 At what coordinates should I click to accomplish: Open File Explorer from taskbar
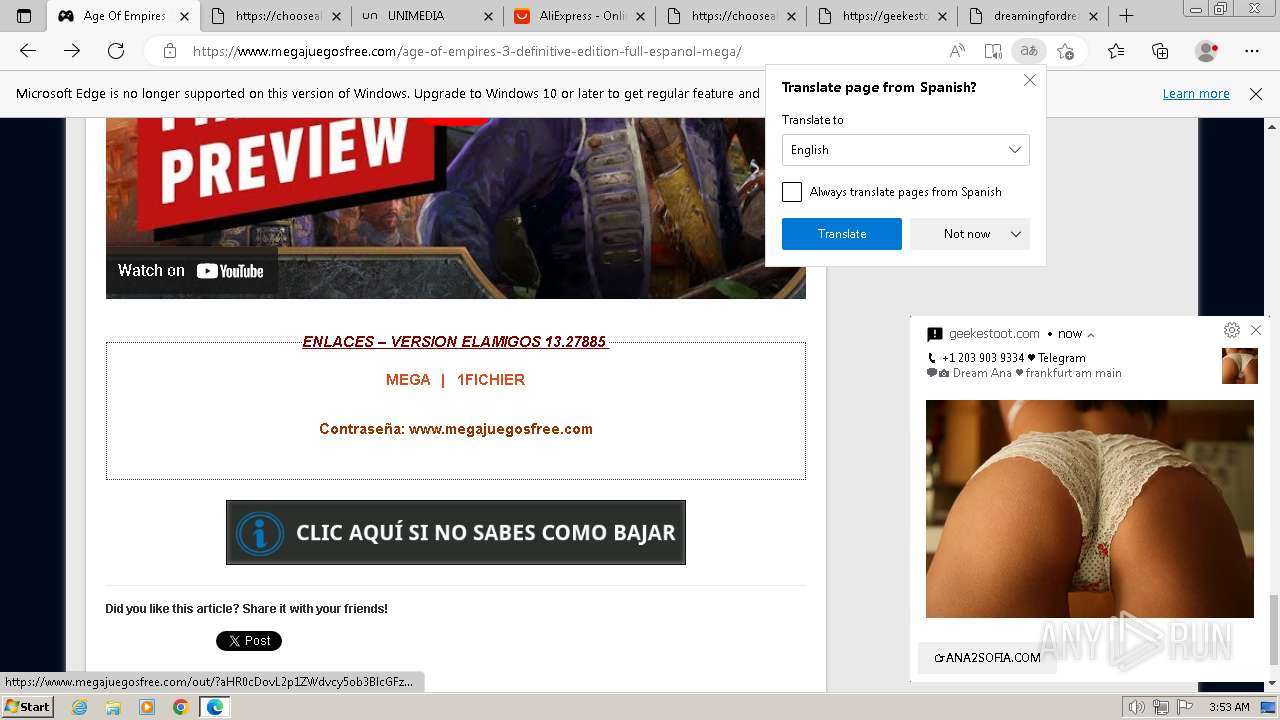[113, 707]
